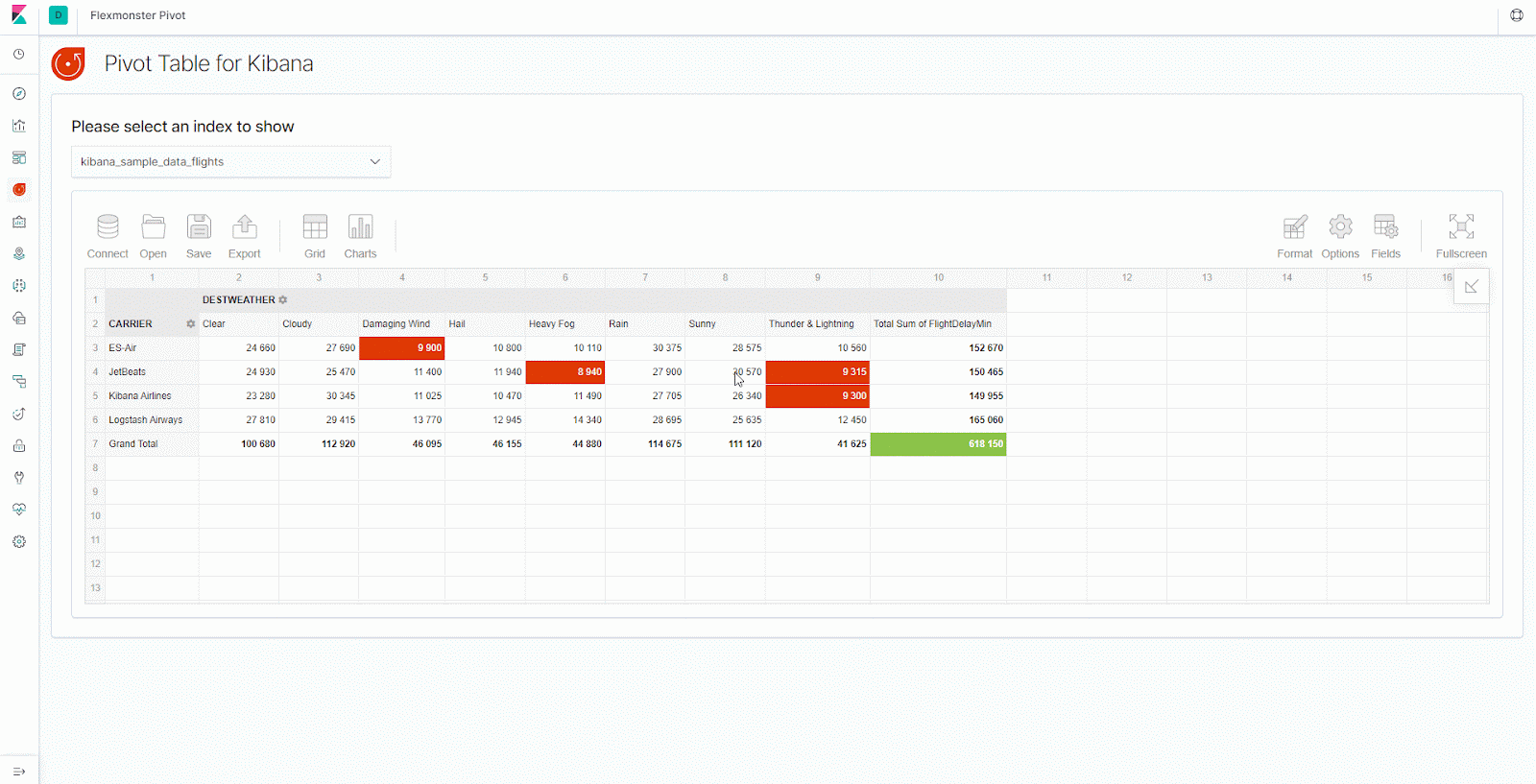This screenshot has height=784, width=1536.
Task: Click red cell with value 9 900
Action: tap(402, 348)
